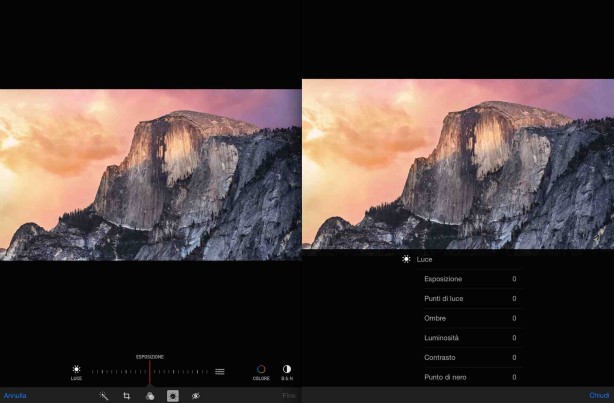Viewport: 614px width, 403px height.
Task: Select the Punto di nero row
Action: (473, 377)
